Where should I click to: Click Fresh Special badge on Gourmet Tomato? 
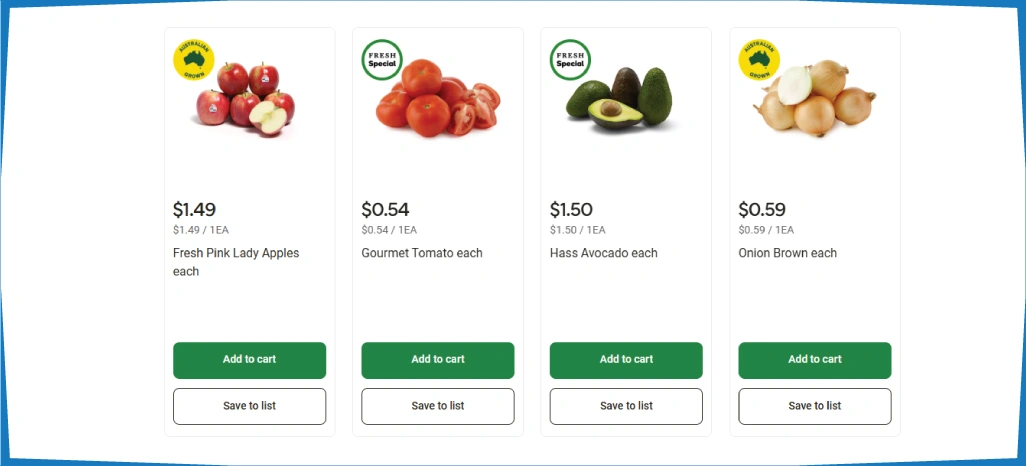(382, 60)
